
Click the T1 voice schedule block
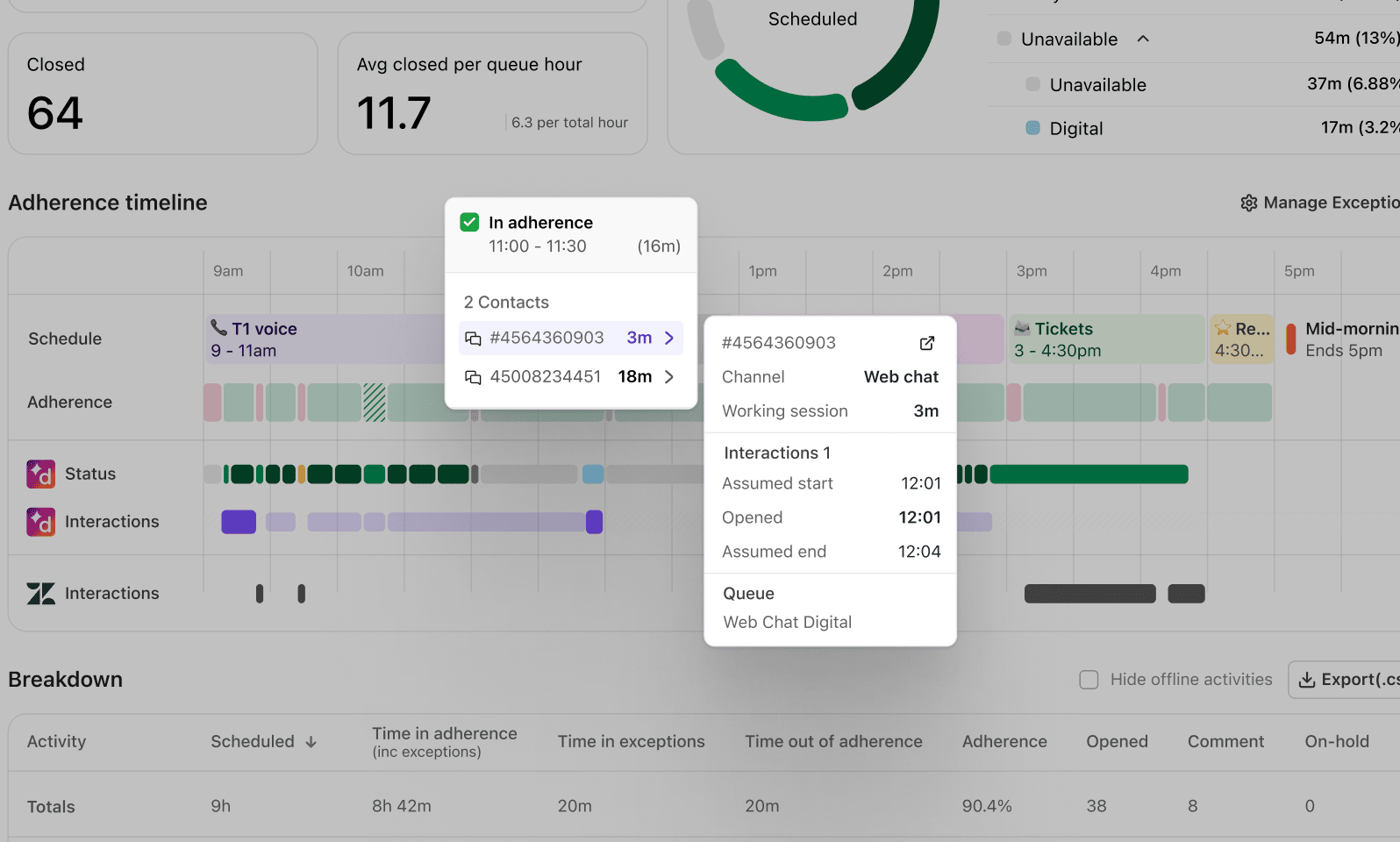point(325,339)
